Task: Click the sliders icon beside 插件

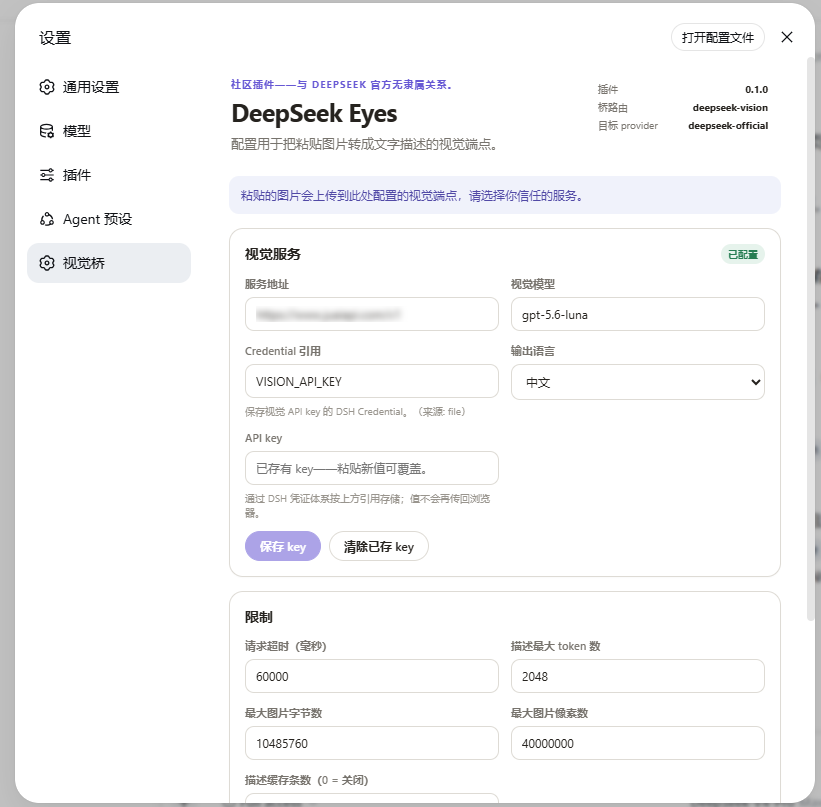Action: 47,175
